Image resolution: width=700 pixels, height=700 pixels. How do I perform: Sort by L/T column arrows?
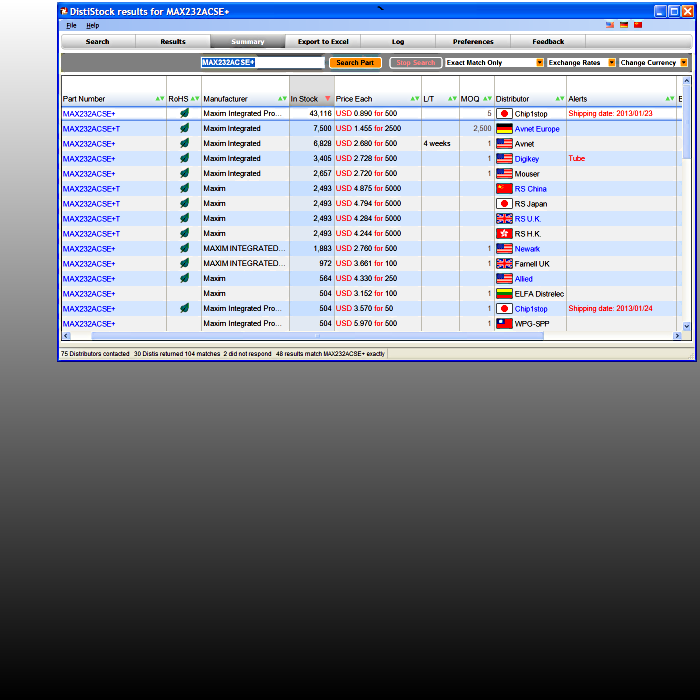point(452,99)
